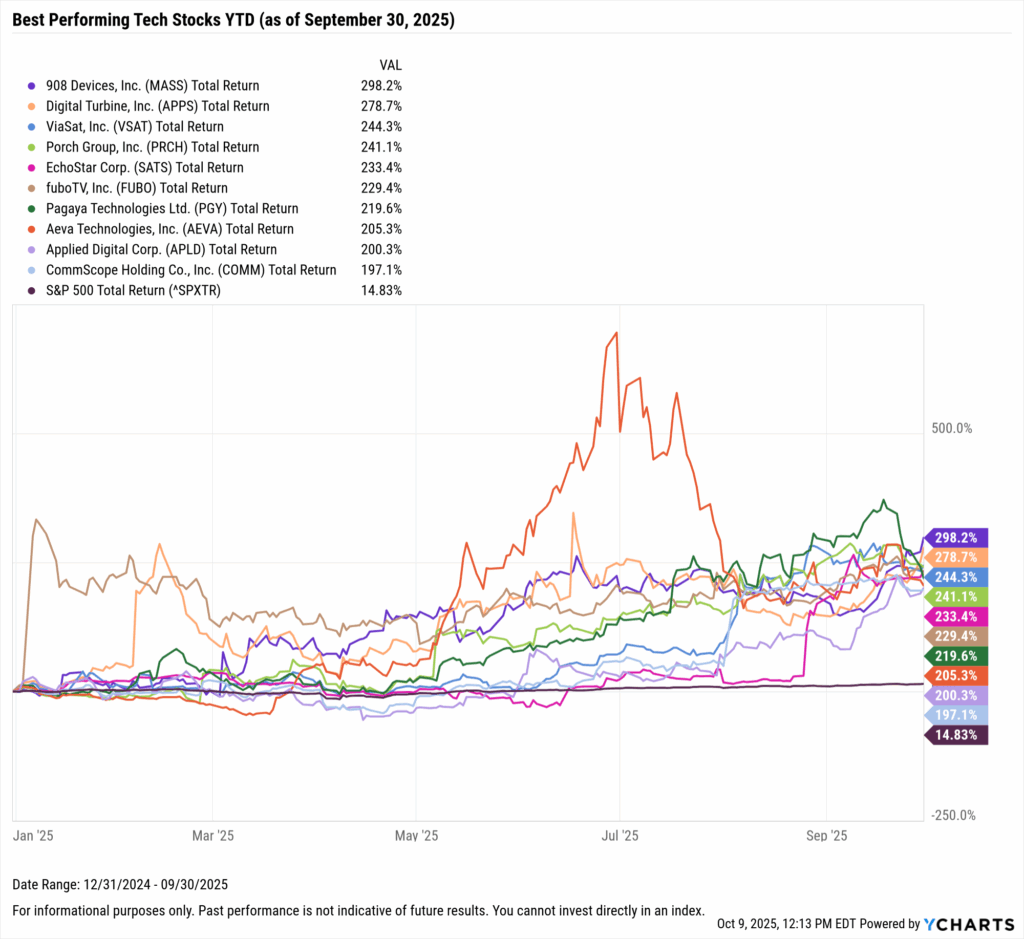Click the red-orange Aeva Technologies (AEVA) legend dot
The width and height of the screenshot is (1024, 939).
point(34,229)
